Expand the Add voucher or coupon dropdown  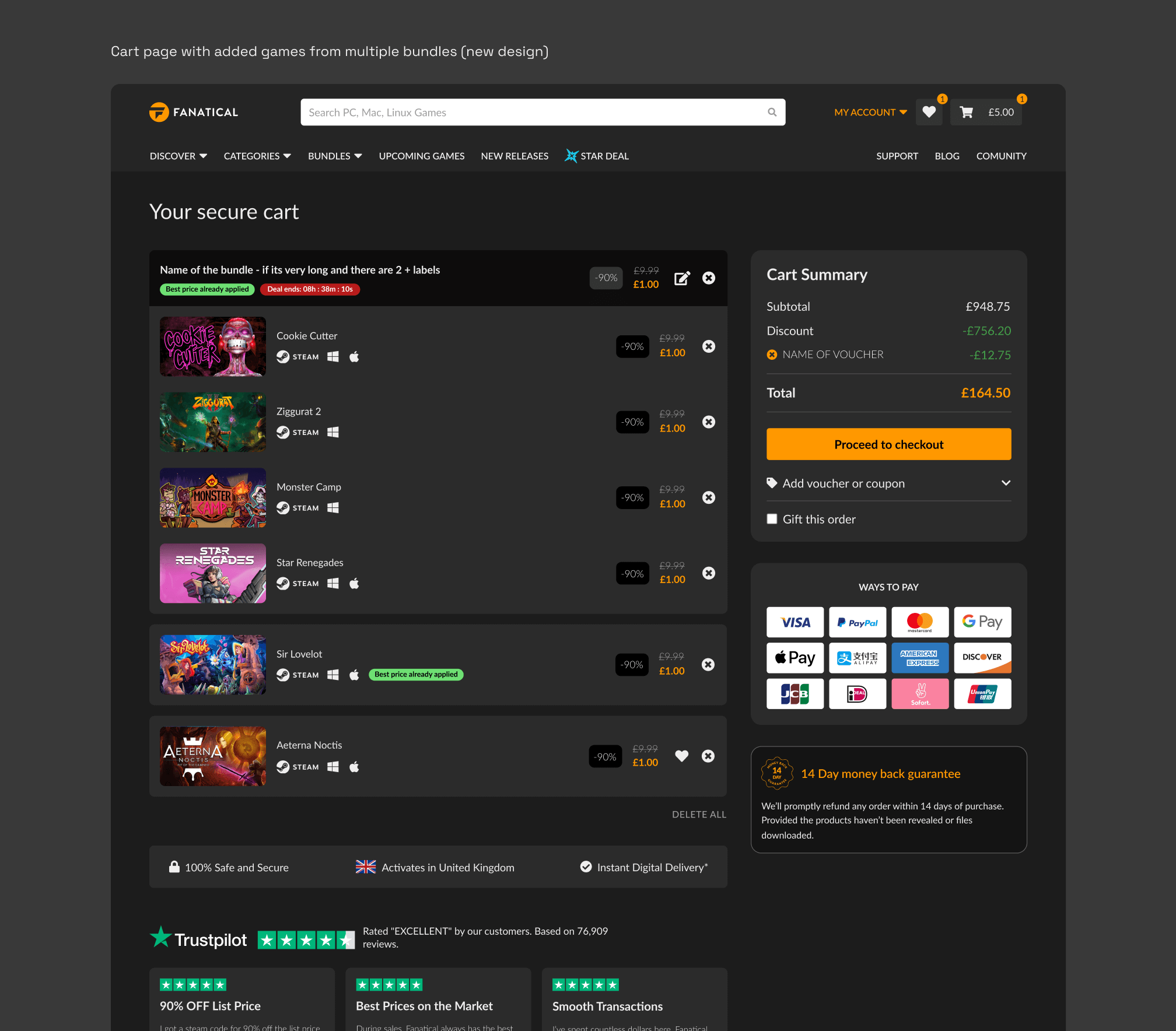(888, 482)
